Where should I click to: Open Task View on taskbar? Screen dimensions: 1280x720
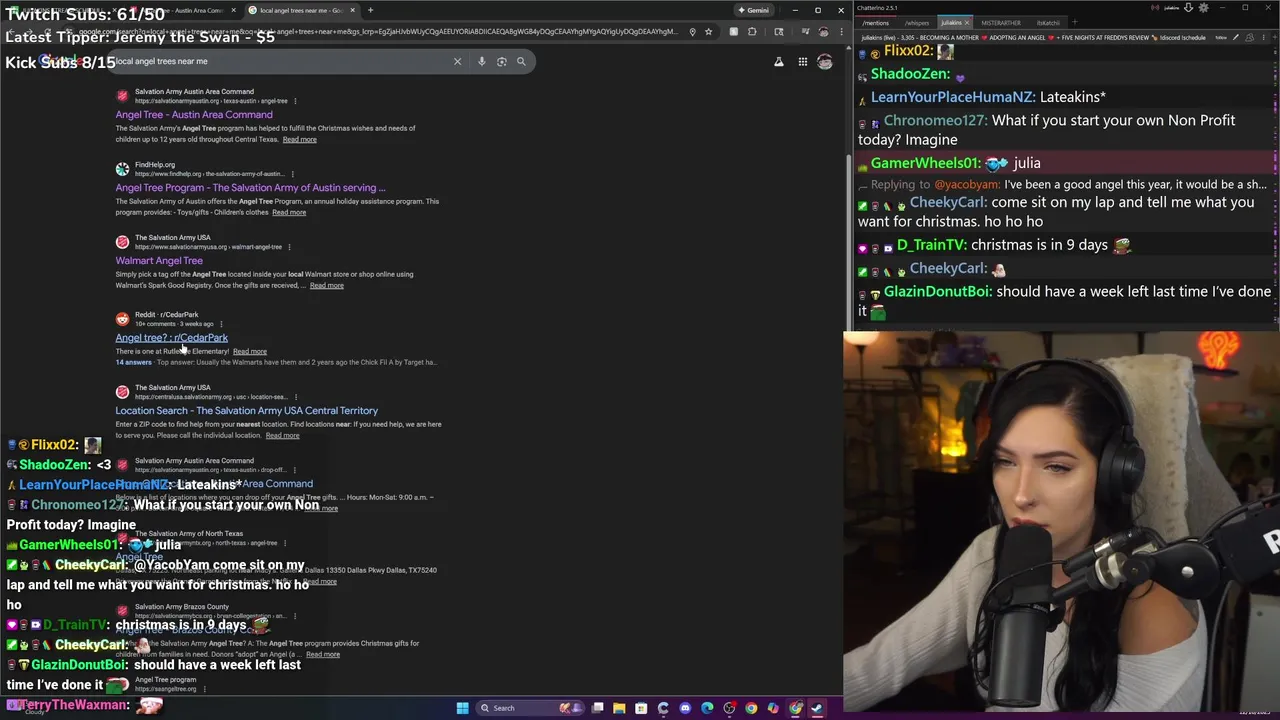597,708
